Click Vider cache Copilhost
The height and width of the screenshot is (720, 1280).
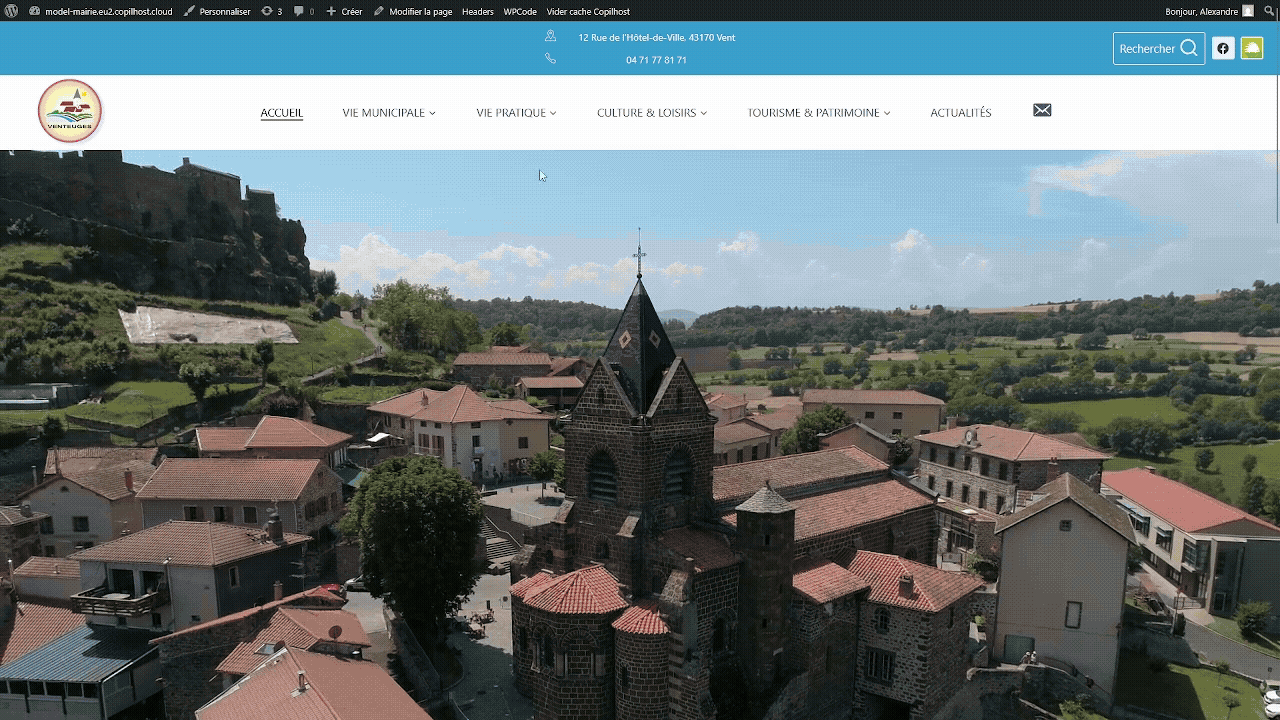[588, 11]
